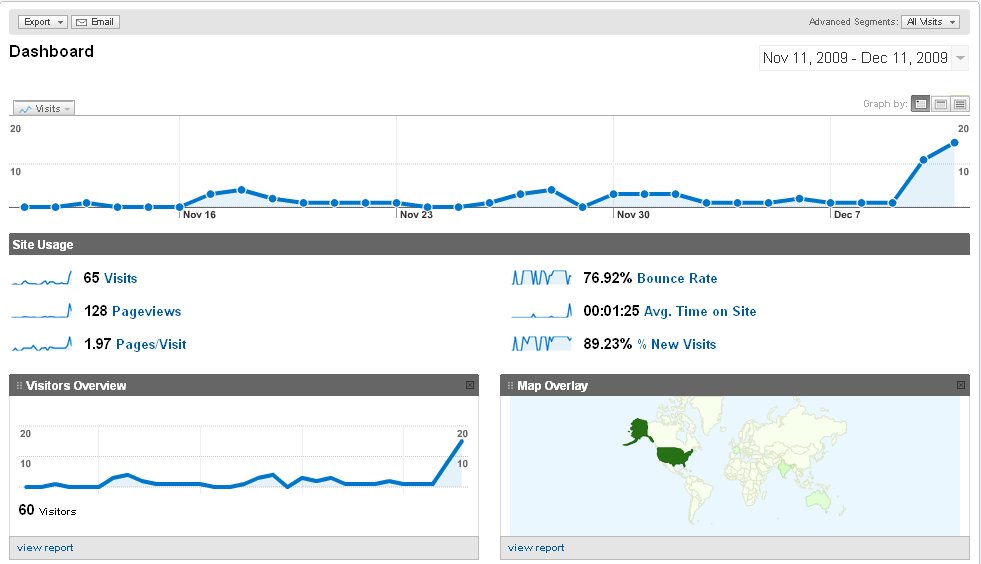Click the % New Visits sparkline
Viewport: 981px width, 564px height.
pyautogui.click(x=542, y=344)
